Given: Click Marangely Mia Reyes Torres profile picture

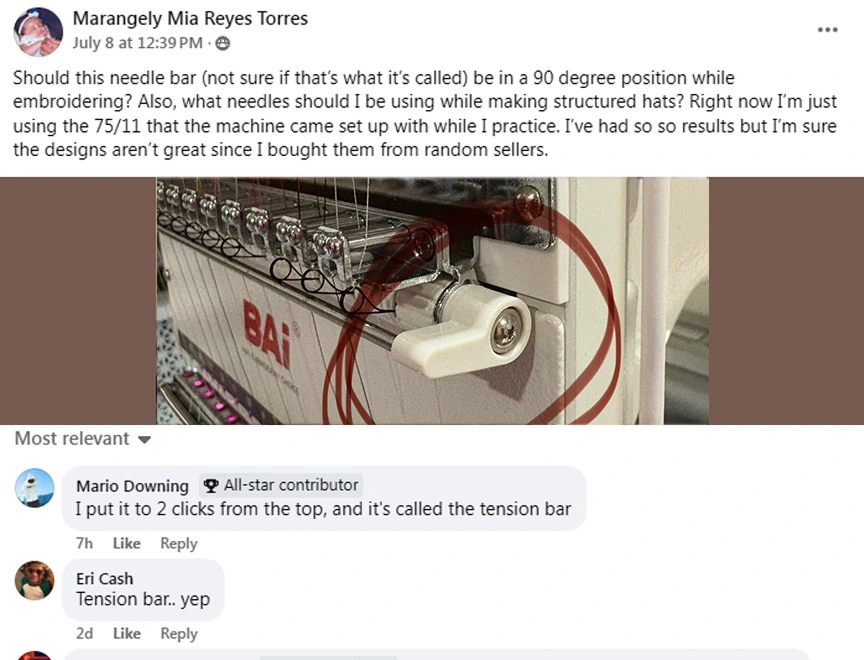Looking at the screenshot, I should point(38,31).
